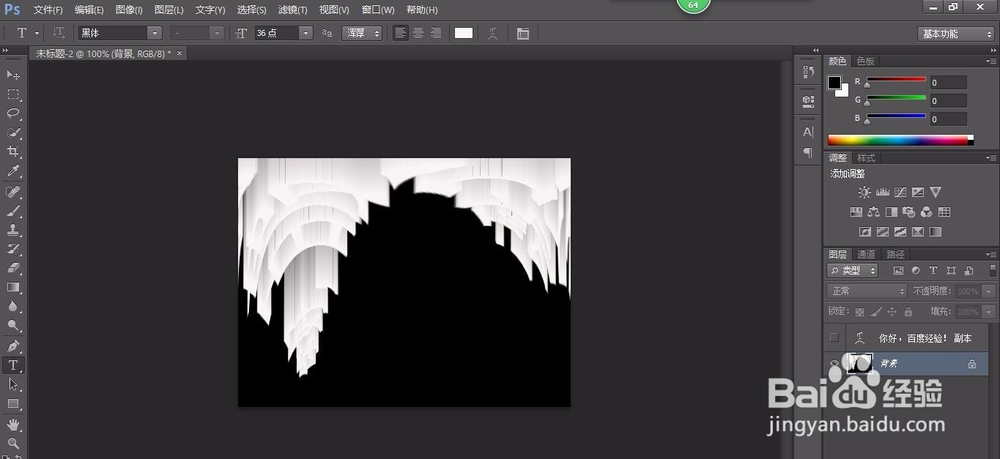
Task: Open the History panel icon
Action: [808, 72]
